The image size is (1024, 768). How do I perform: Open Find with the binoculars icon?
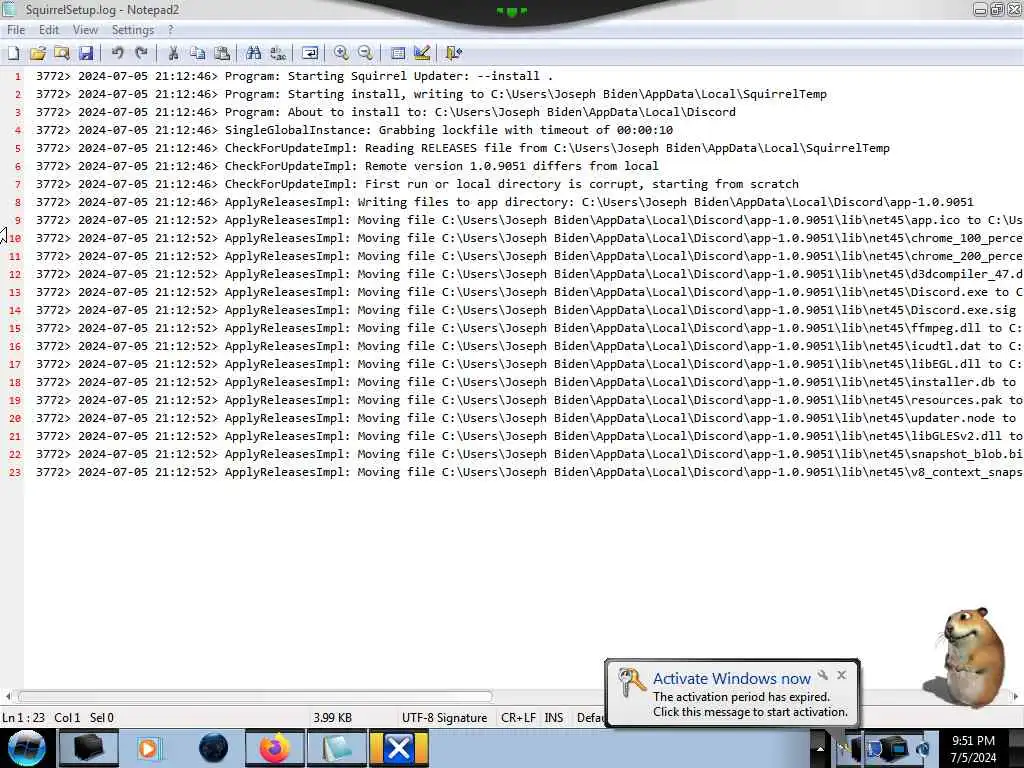(253, 54)
